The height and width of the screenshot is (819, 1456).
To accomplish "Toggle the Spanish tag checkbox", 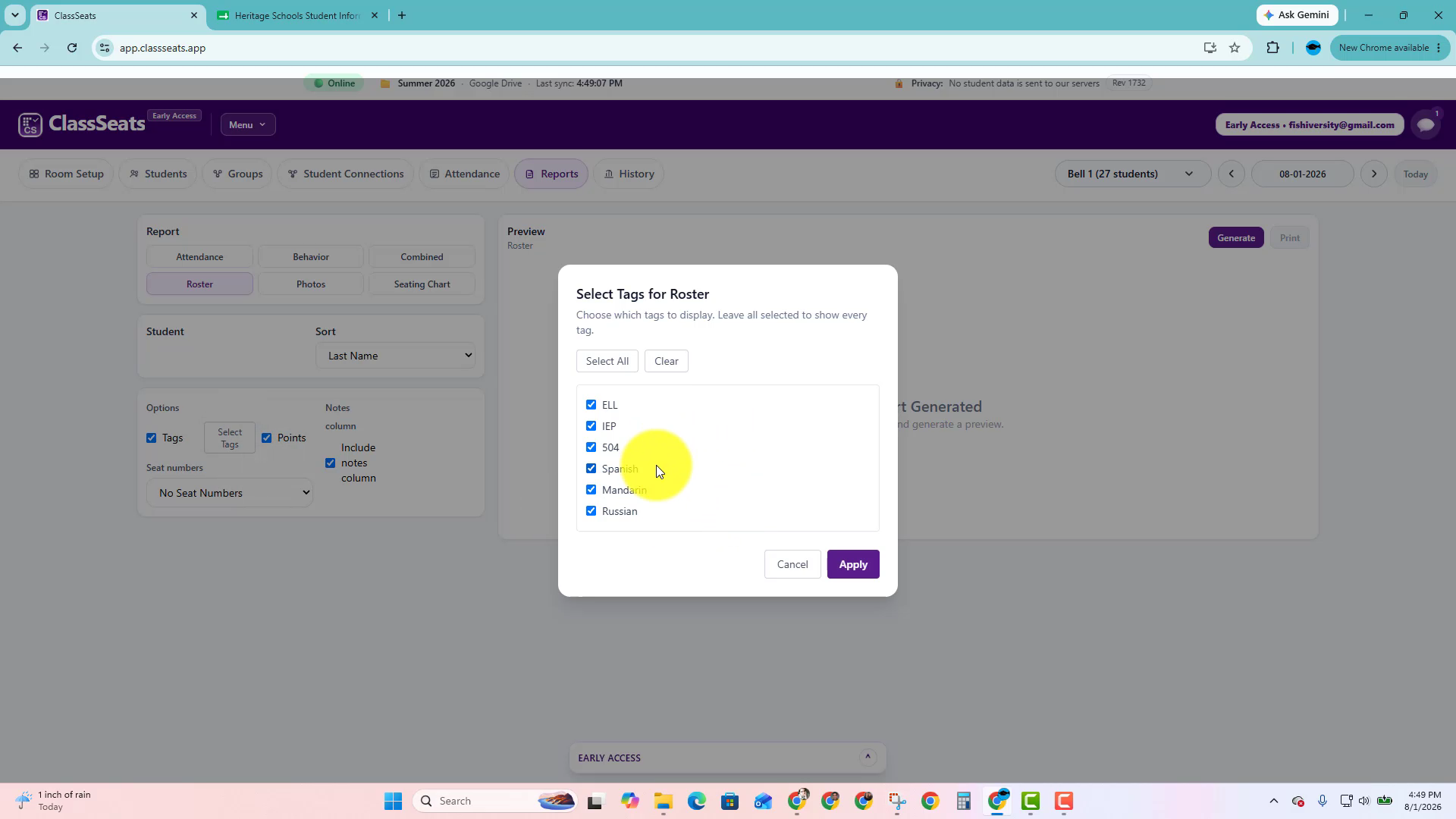I will tap(591, 469).
